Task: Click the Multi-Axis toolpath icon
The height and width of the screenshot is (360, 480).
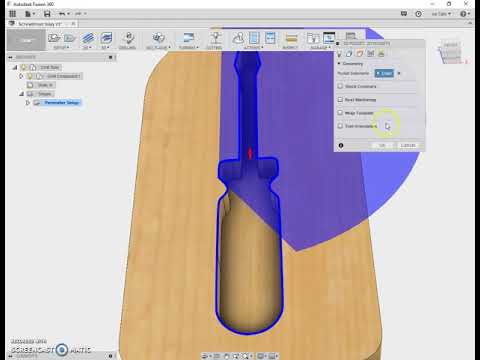Action: 159,38
